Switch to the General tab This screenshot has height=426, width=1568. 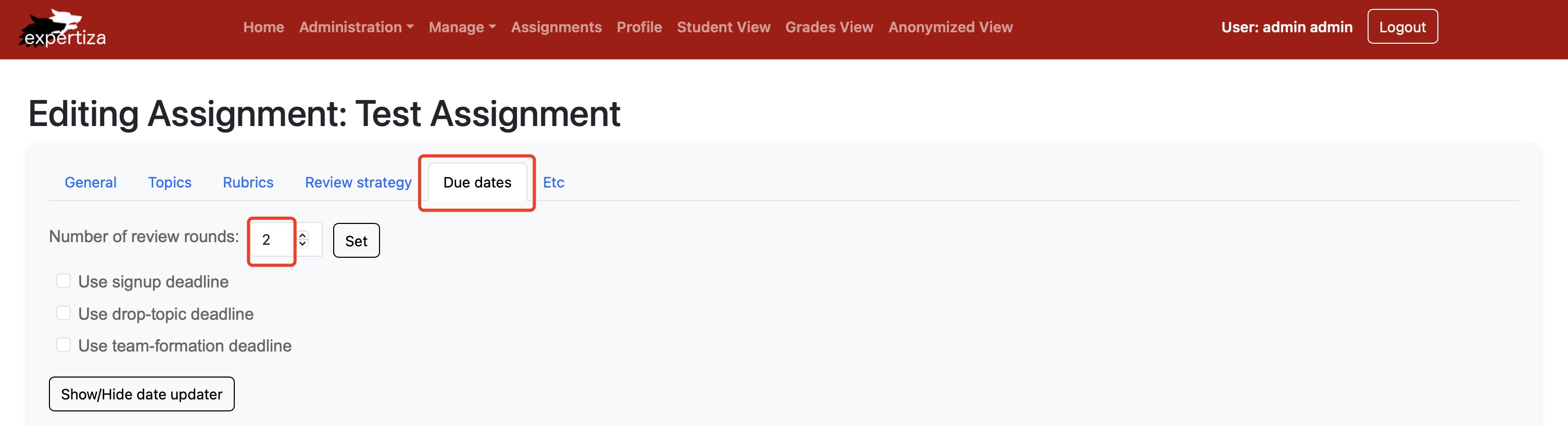click(x=90, y=183)
